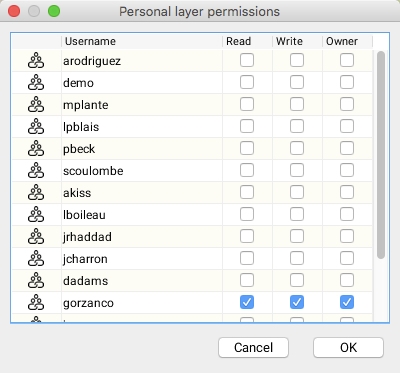400x373 pixels.
Task: Click the vertical scrollbar of the user list
Action: click(381, 155)
